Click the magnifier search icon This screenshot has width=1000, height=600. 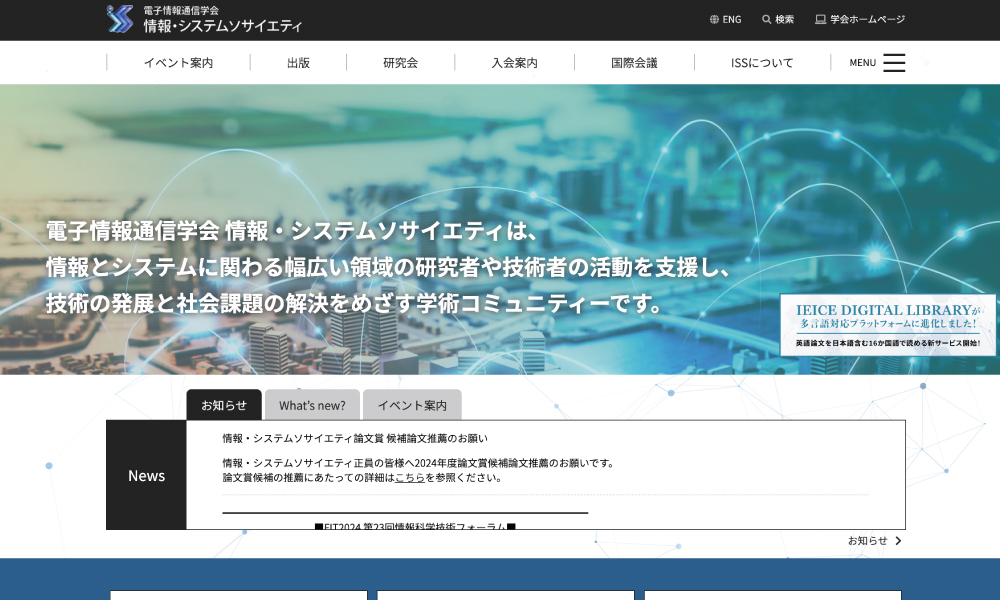(x=767, y=19)
